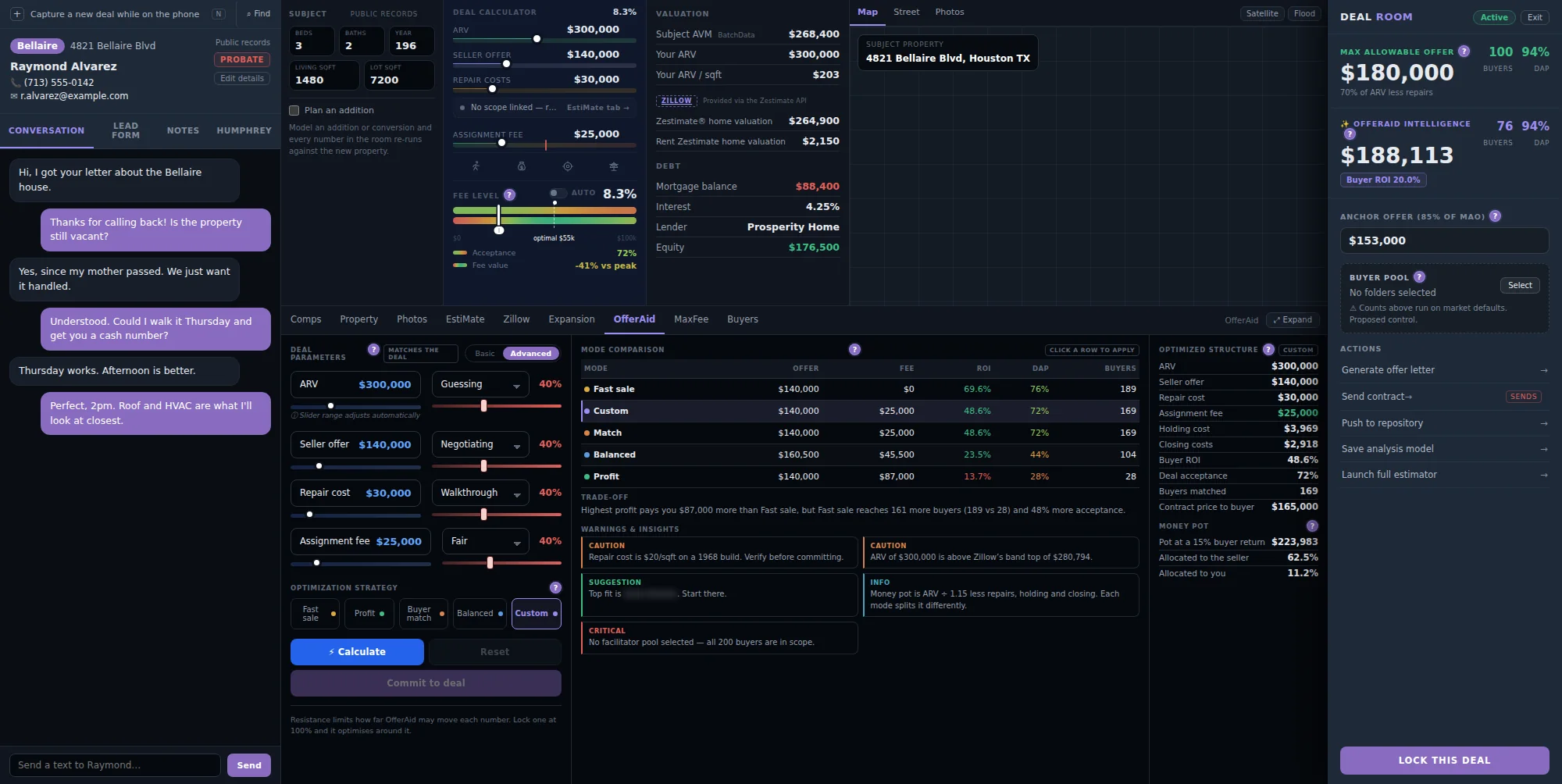Apply the Balanced row in Mode Comparison

(860, 454)
